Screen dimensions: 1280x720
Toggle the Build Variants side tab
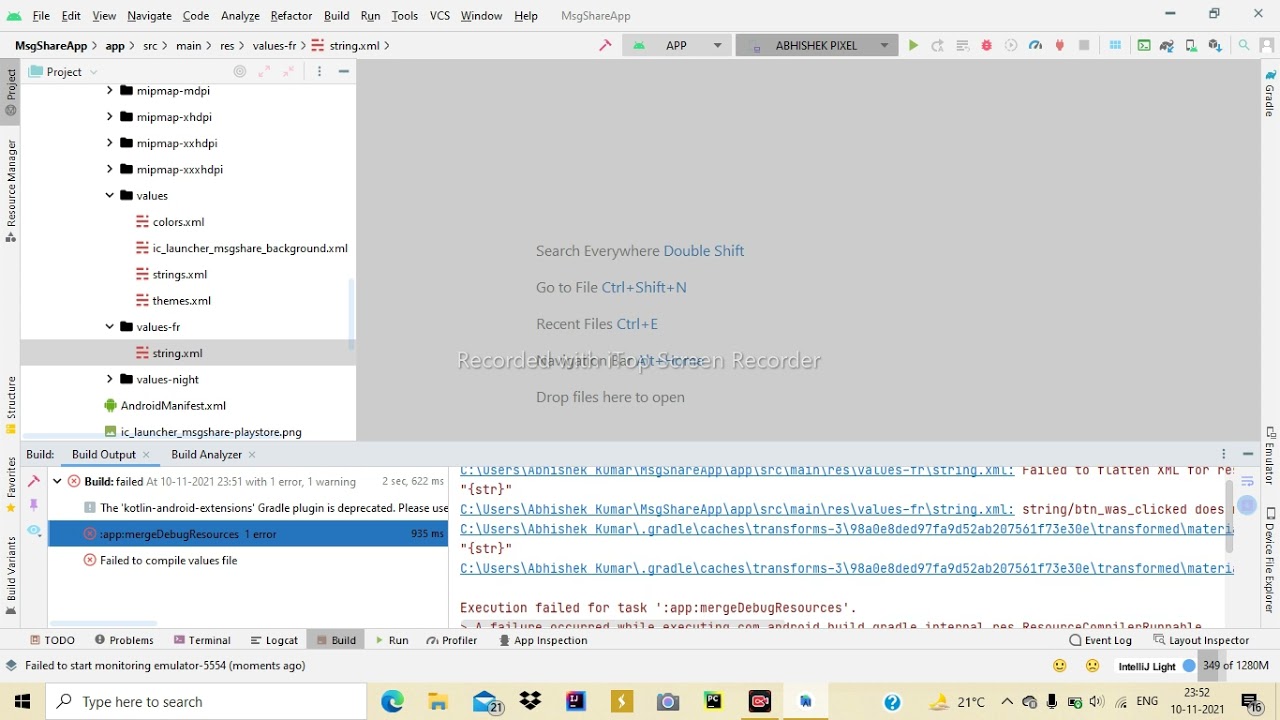pyautogui.click(x=11, y=575)
